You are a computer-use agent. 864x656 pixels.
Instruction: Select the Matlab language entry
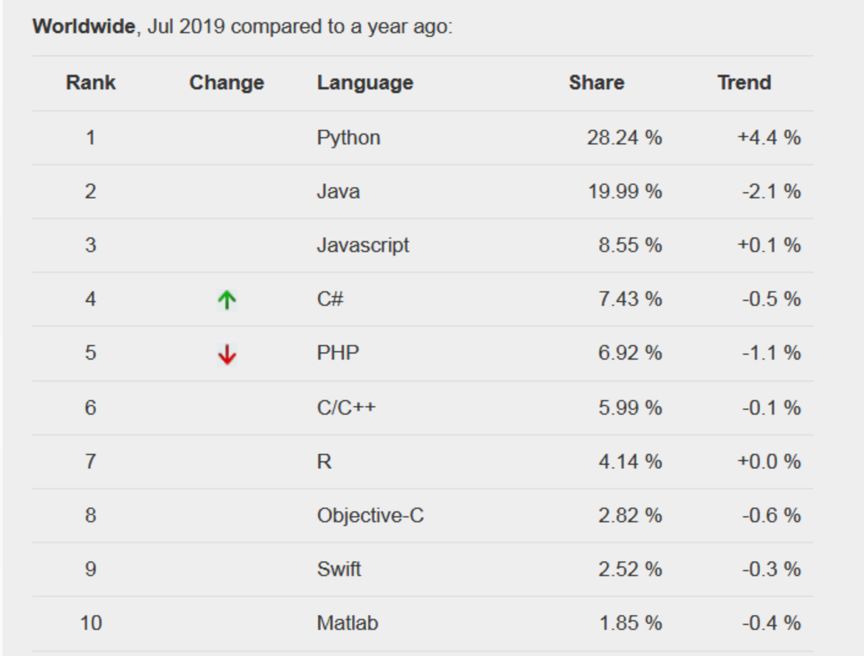click(347, 624)
